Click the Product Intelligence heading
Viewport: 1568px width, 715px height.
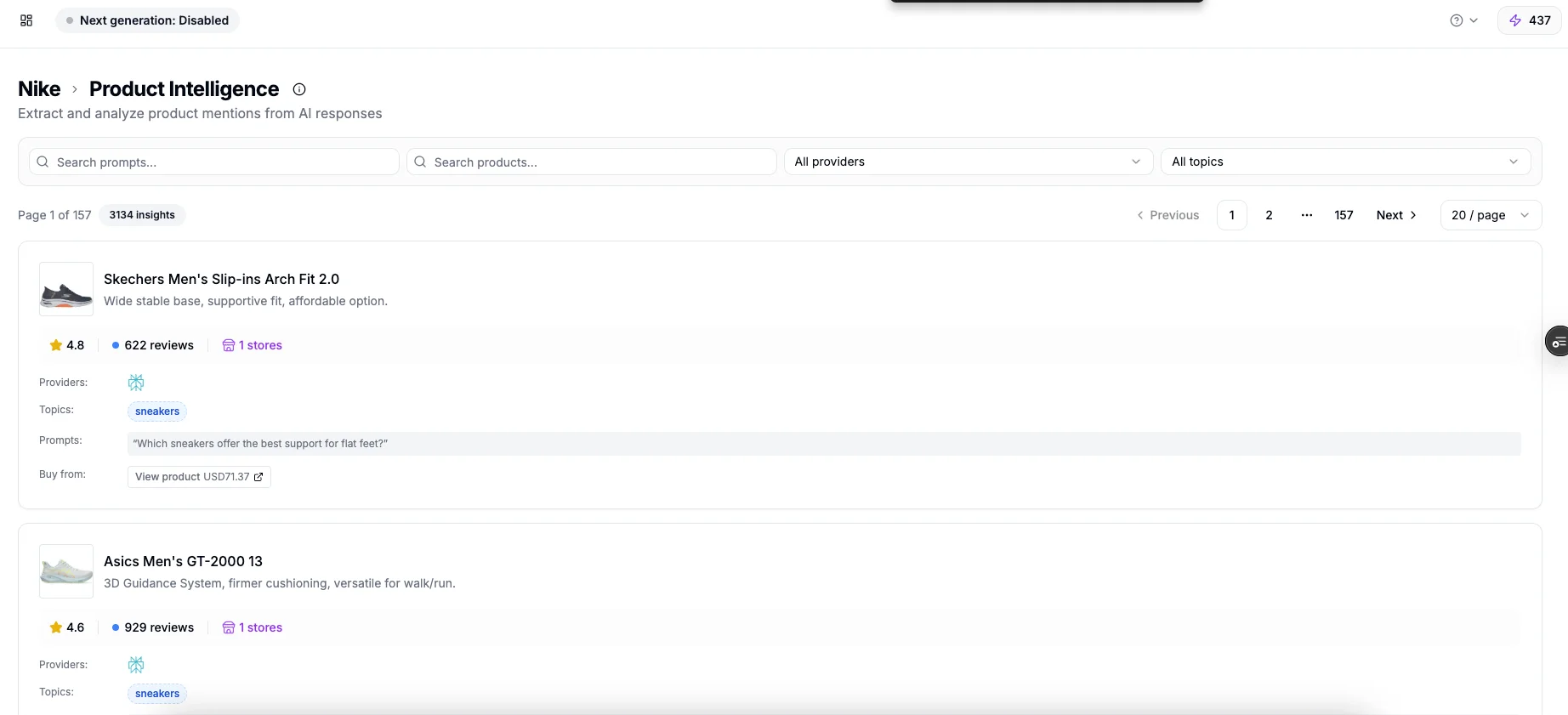[x=184, y=89]
